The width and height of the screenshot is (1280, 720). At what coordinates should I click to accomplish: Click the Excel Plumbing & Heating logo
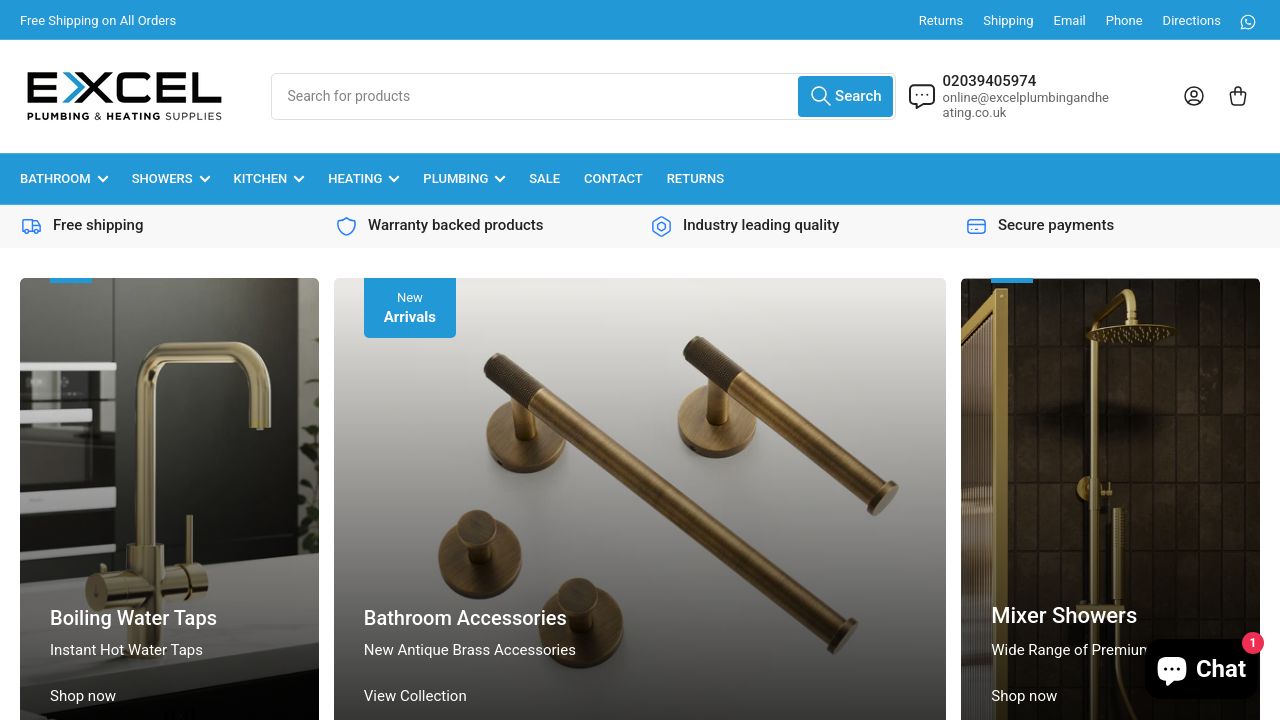(124, 96)
